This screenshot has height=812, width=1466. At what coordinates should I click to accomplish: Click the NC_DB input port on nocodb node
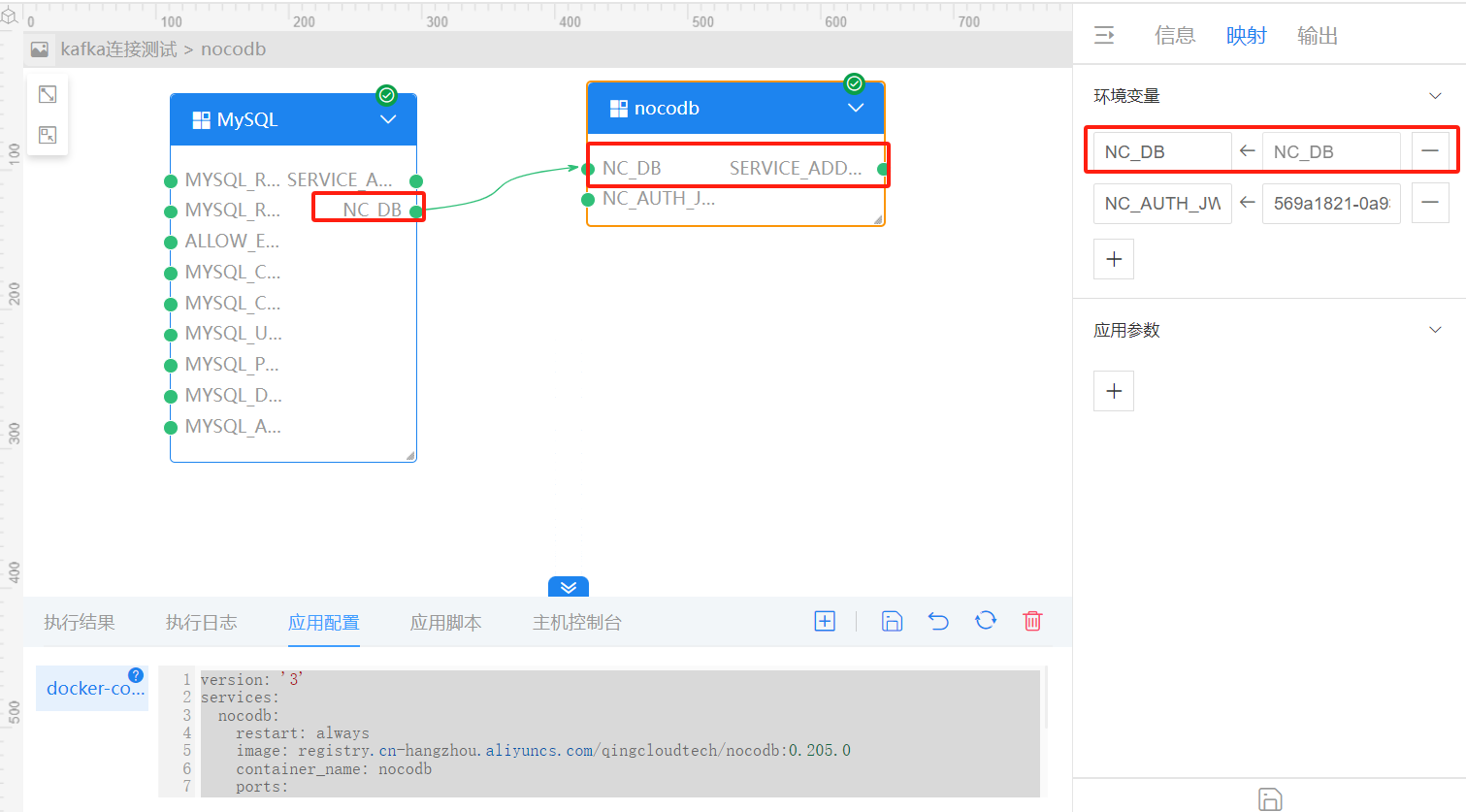[x=588, y=169]
